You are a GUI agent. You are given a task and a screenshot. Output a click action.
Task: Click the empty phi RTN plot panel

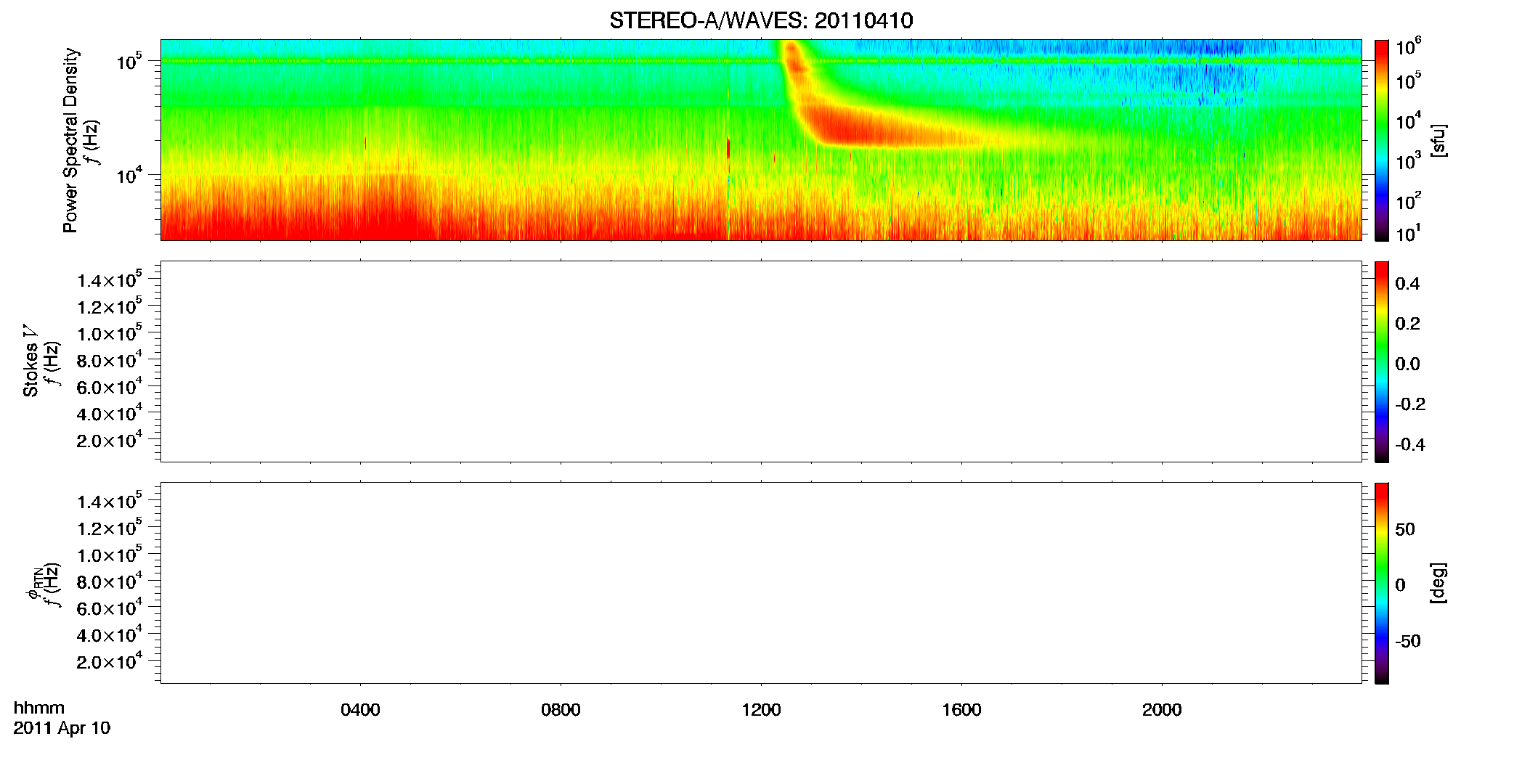(761, 583)
